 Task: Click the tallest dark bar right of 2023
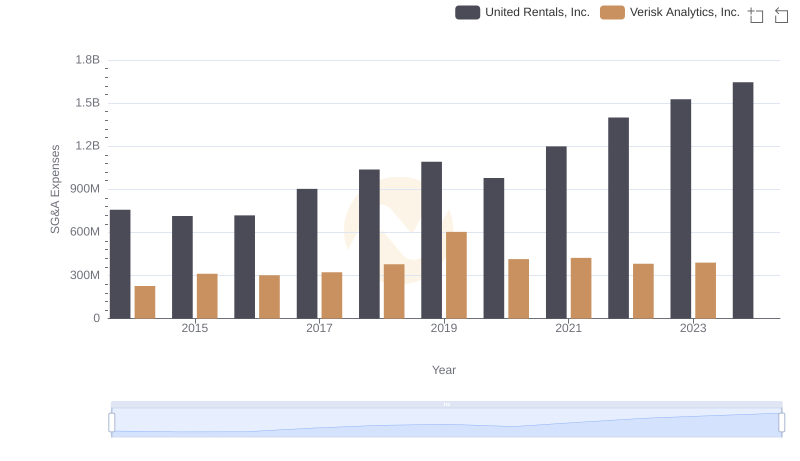(743, 200)
